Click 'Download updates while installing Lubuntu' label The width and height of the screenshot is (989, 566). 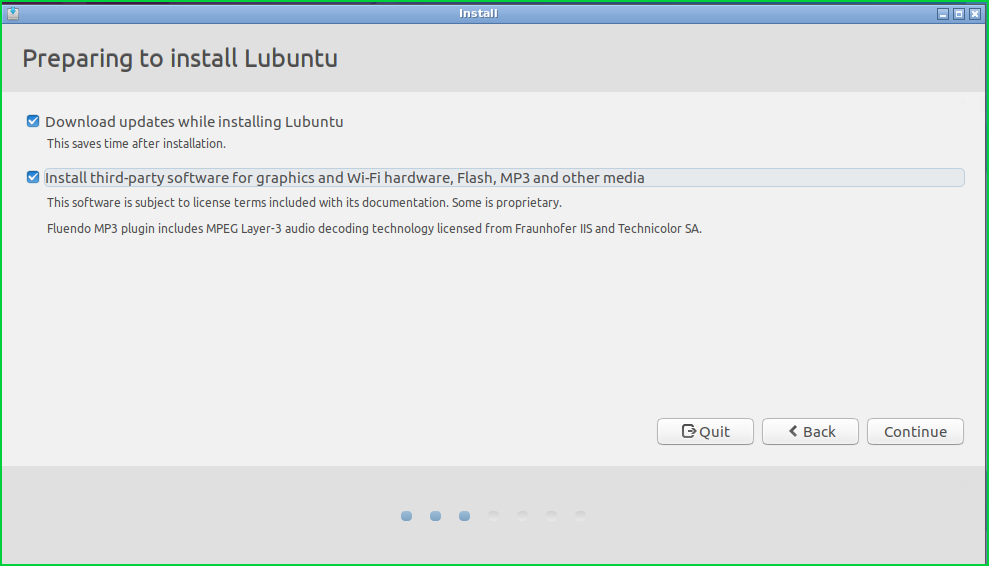click(x=194, y=122)
